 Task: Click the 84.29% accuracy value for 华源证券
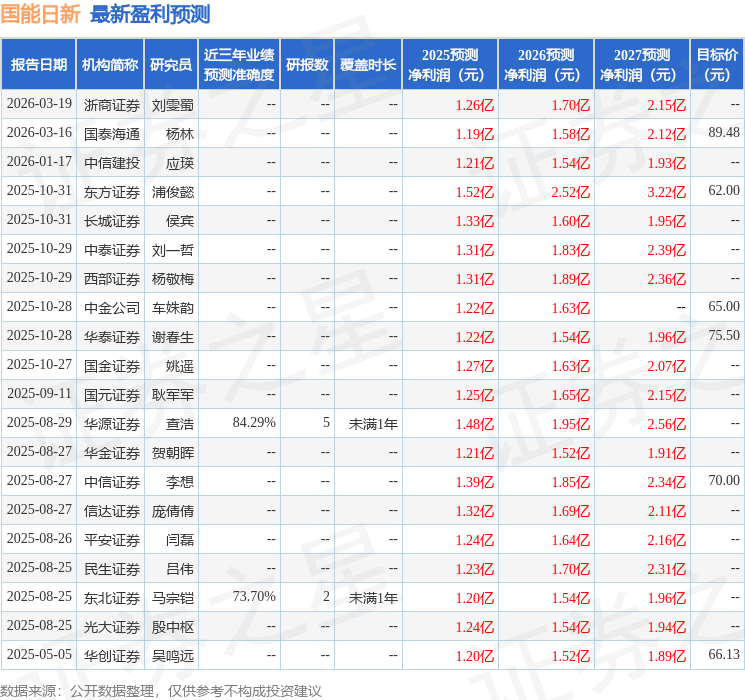point(254,424)
